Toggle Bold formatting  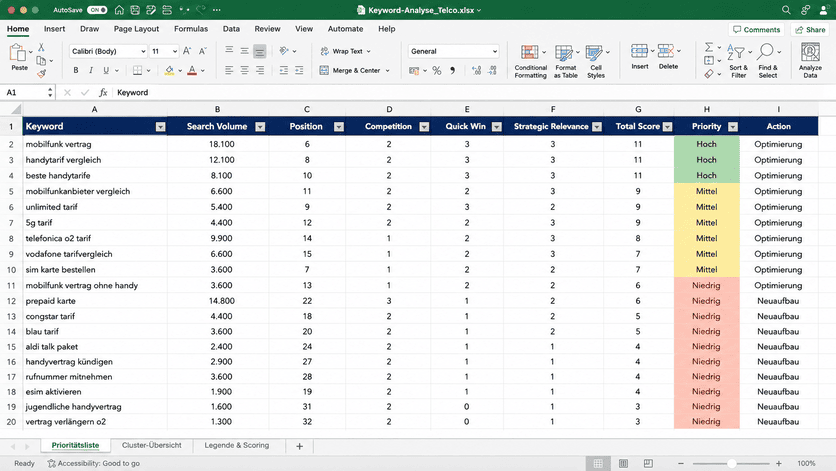pyautogui.click(x=76, y=70)
